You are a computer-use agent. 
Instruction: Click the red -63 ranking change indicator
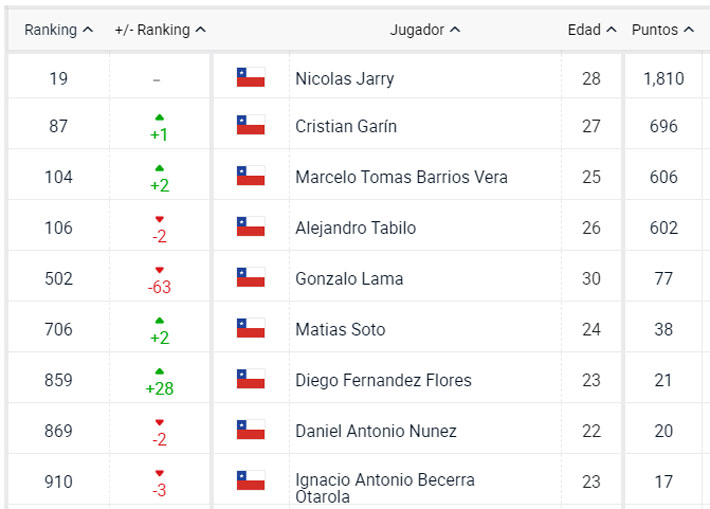[160, 287]
